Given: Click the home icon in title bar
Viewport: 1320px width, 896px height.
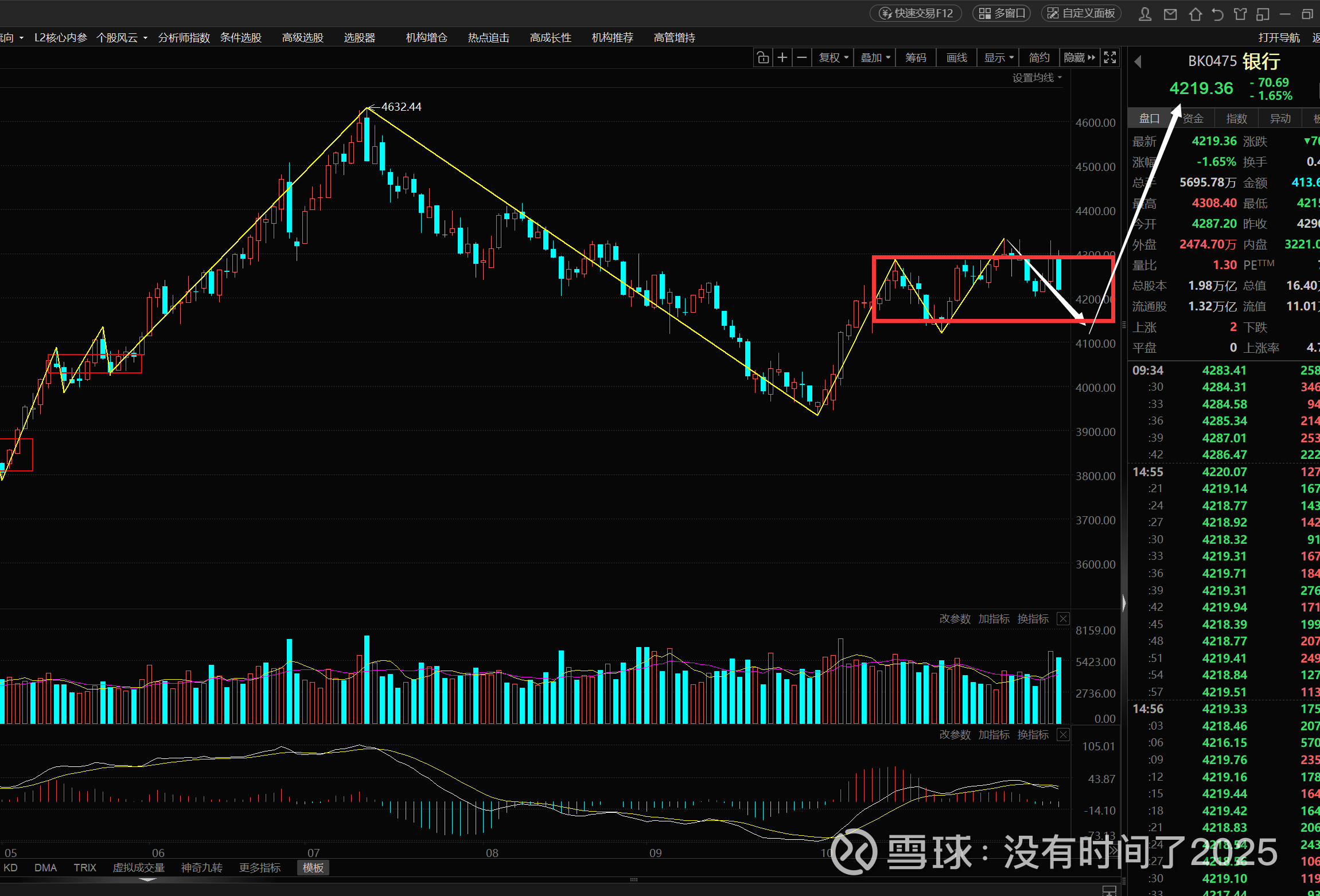Looking at the screenshot, I should (1195, 14).
